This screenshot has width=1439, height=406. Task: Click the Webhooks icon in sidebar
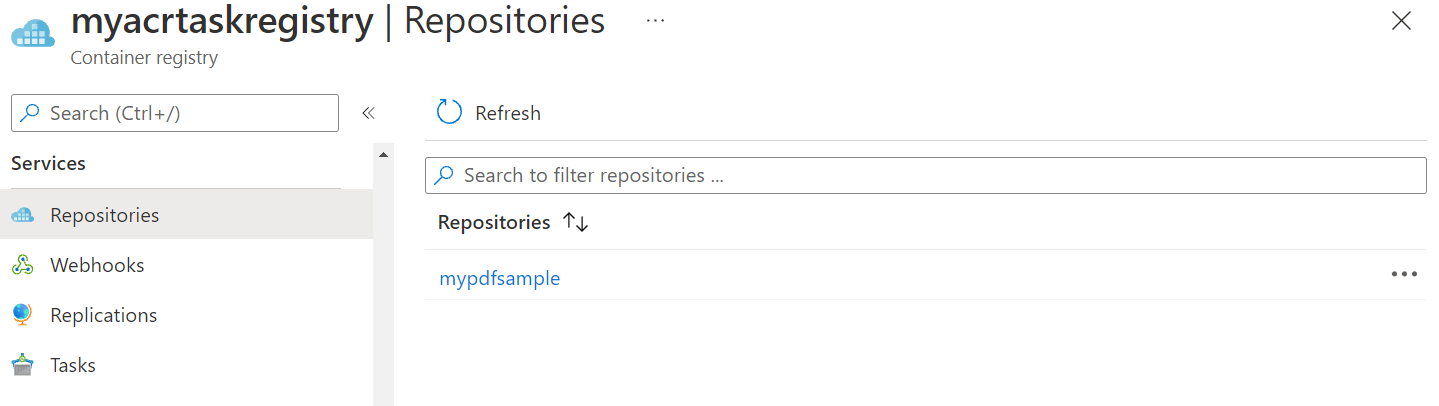pos(22,266)
